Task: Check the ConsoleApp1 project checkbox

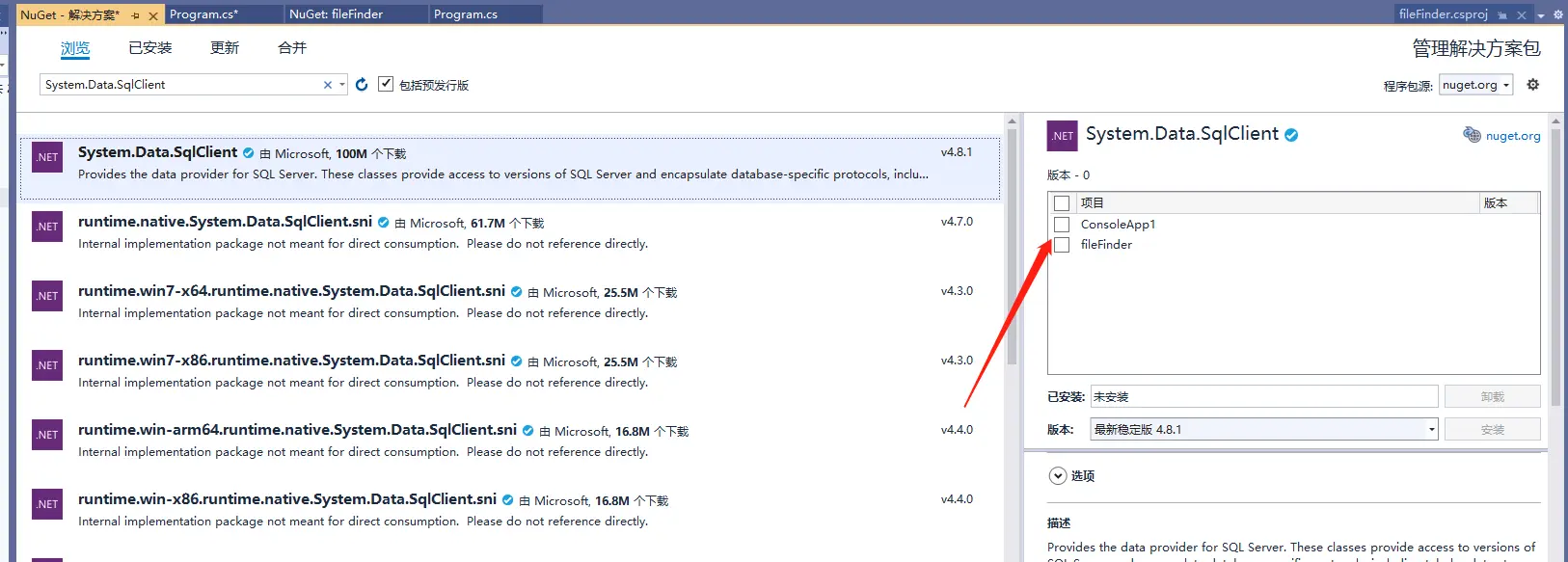Action: pyautogui.click(x=1062, y=225)
